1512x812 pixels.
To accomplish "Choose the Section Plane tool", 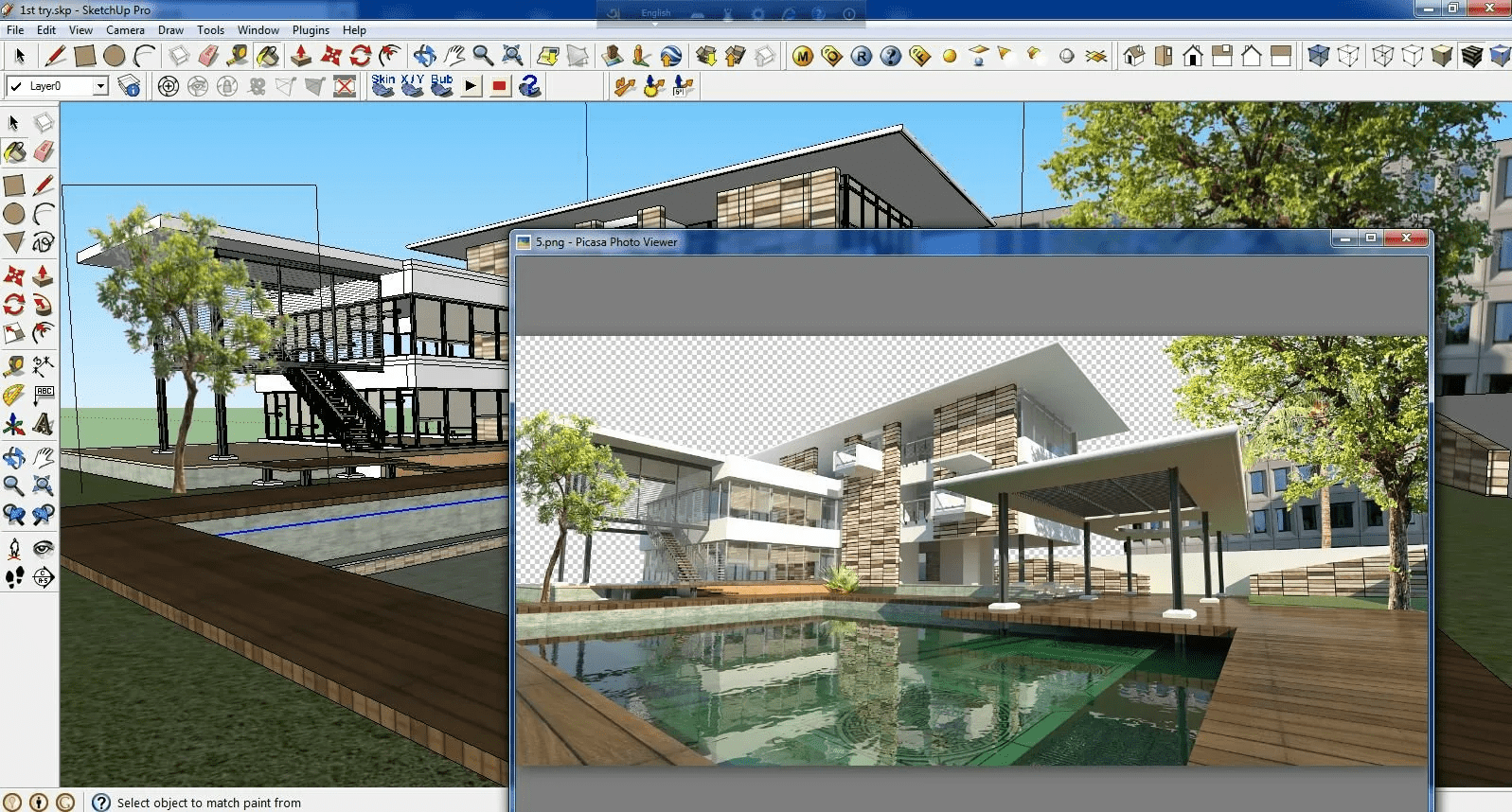I will [44, 577].
